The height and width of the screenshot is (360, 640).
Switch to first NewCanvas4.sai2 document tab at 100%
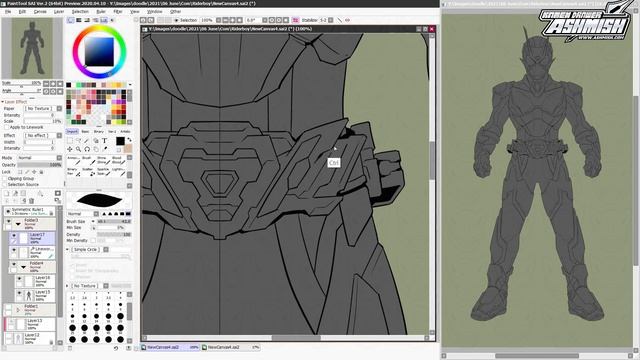[170, 347]
